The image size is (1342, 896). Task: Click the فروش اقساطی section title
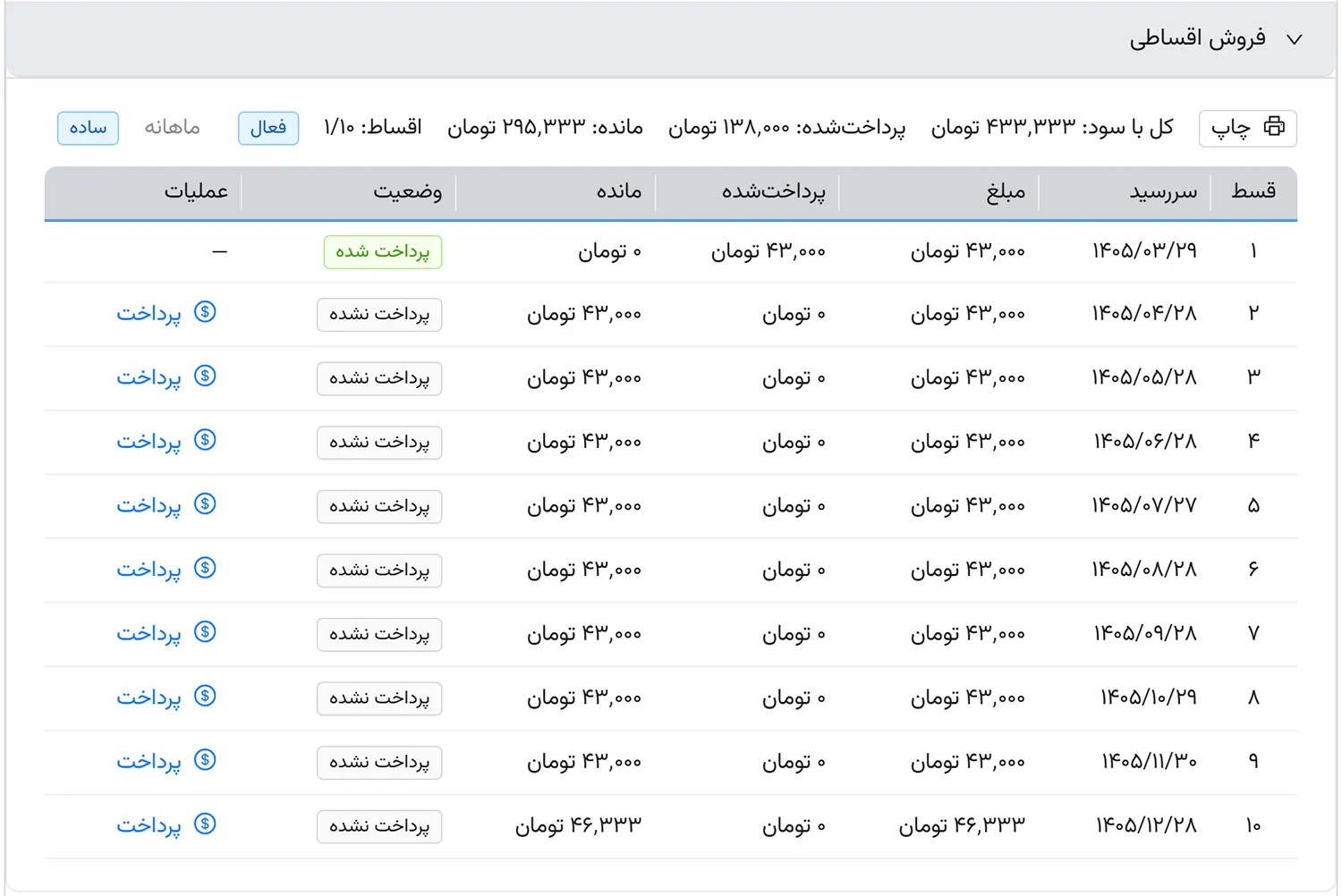(1198, 38)
